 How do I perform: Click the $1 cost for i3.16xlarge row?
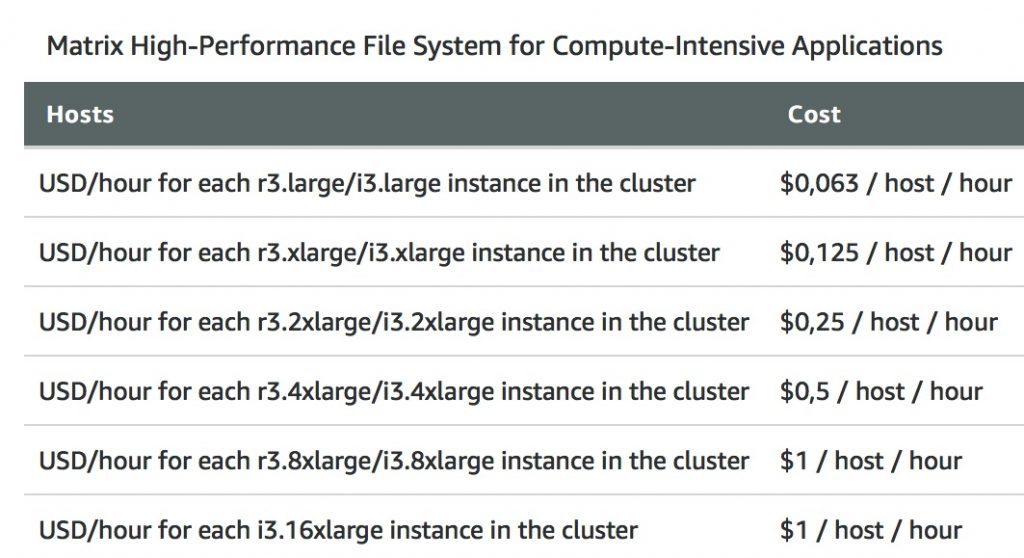(x=871, y=530)
